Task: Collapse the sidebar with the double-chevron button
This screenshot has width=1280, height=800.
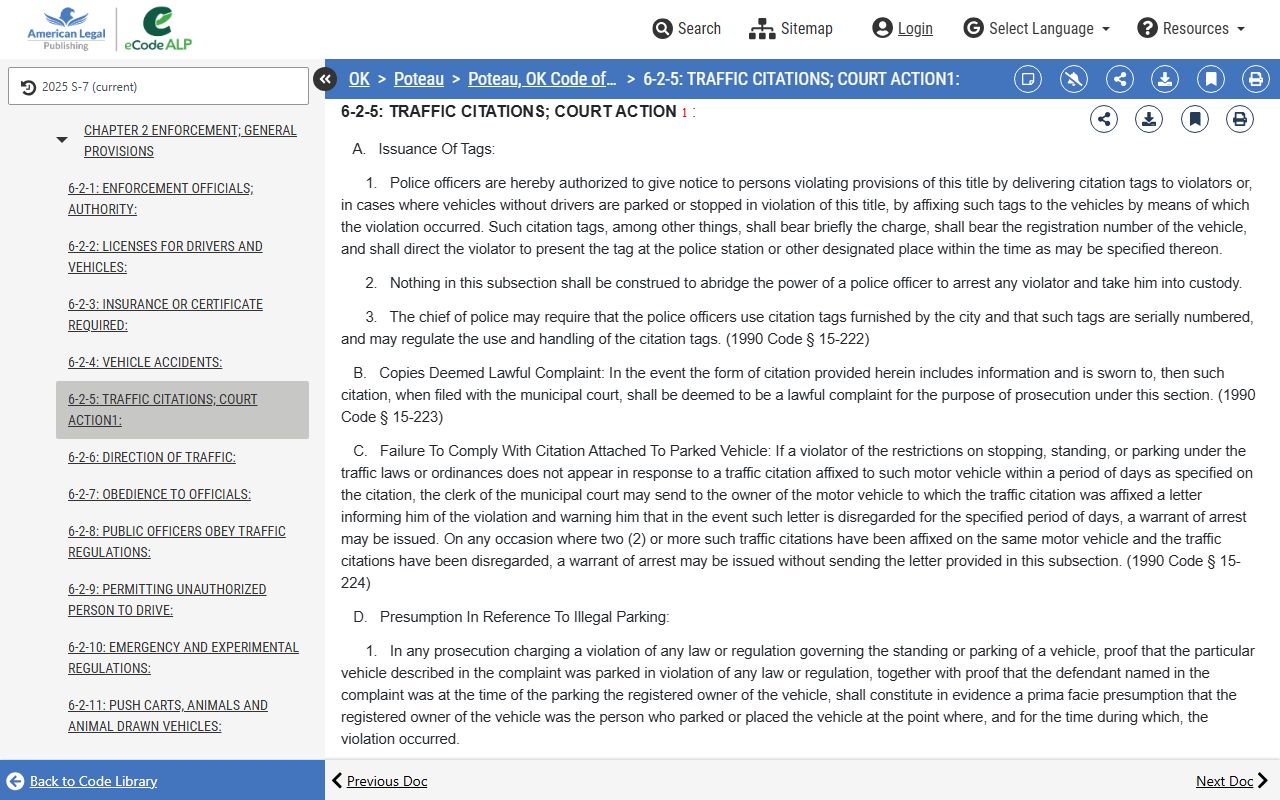Action: (x=325, y=79)
